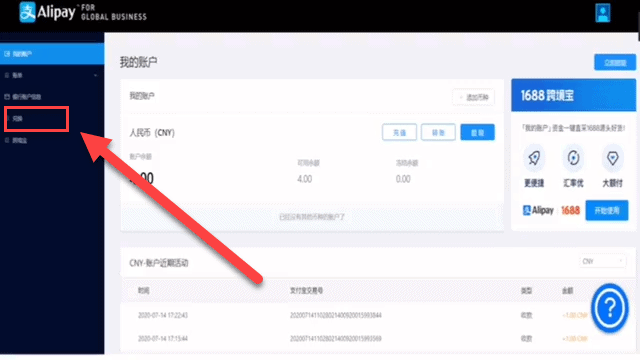Select the 2020-07-14 17:22:43 transaction time
640x360 pixels.
point(163,315)
